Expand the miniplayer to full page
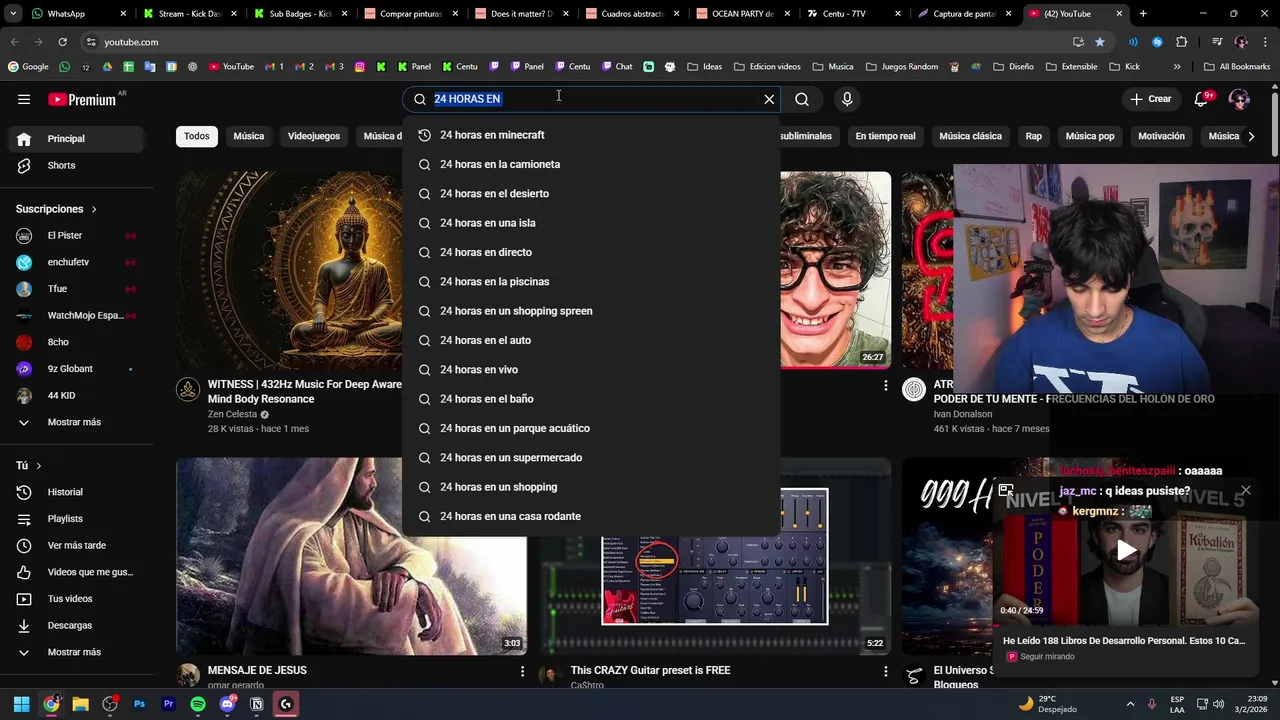The width and height of the screenshot is (1280, 720). tap(1006, 490)
